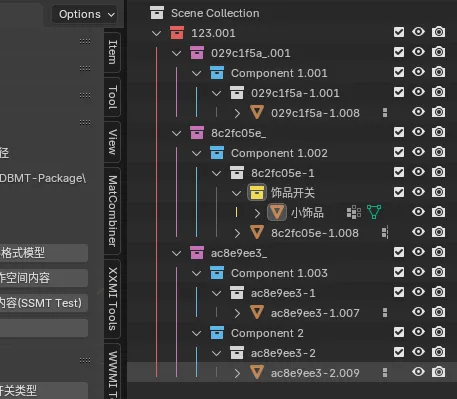Click the red 123.001 collection icon
Screen dimensions: 457x399
(177, 33)
